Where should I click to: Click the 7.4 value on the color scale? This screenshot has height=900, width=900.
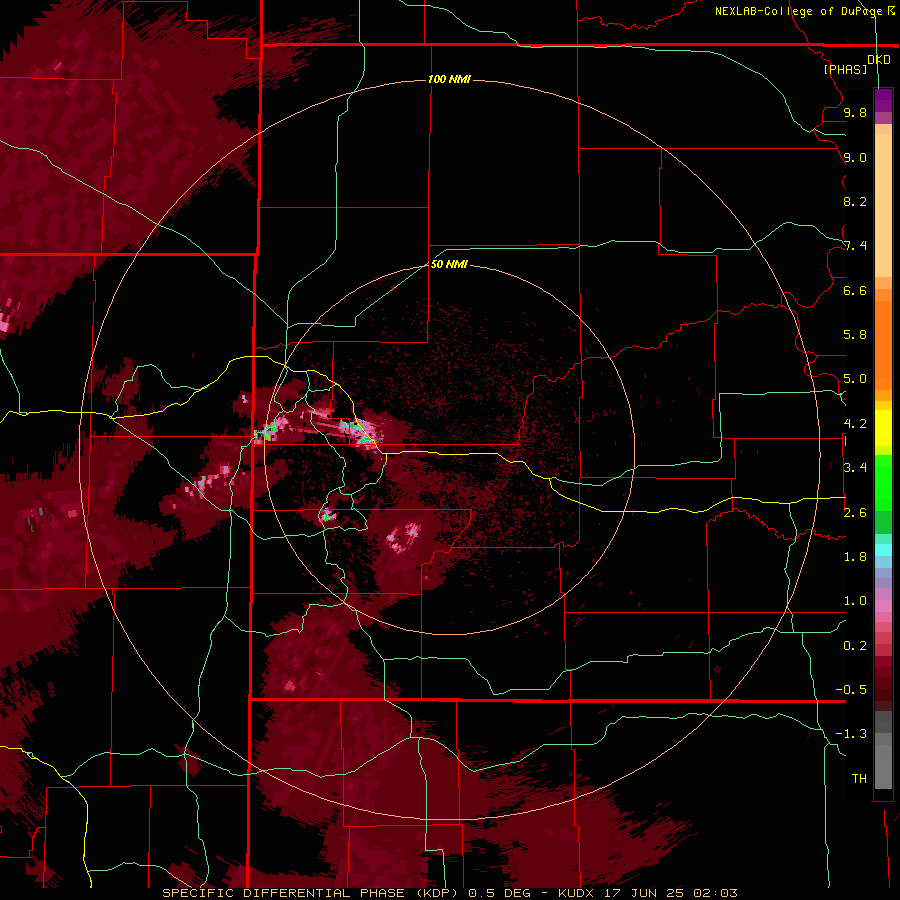(x=855, y=246)
